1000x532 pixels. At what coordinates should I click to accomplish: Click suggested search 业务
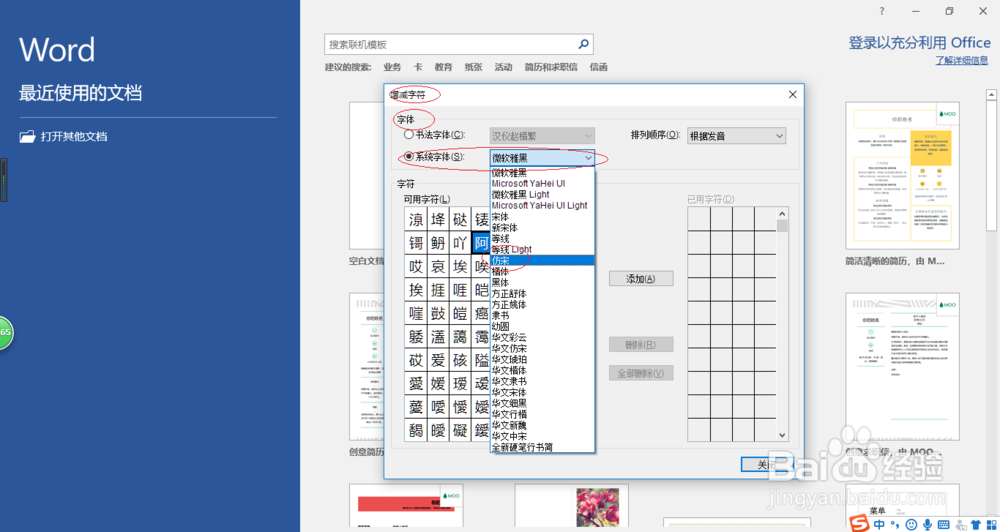tap(392, 67)
